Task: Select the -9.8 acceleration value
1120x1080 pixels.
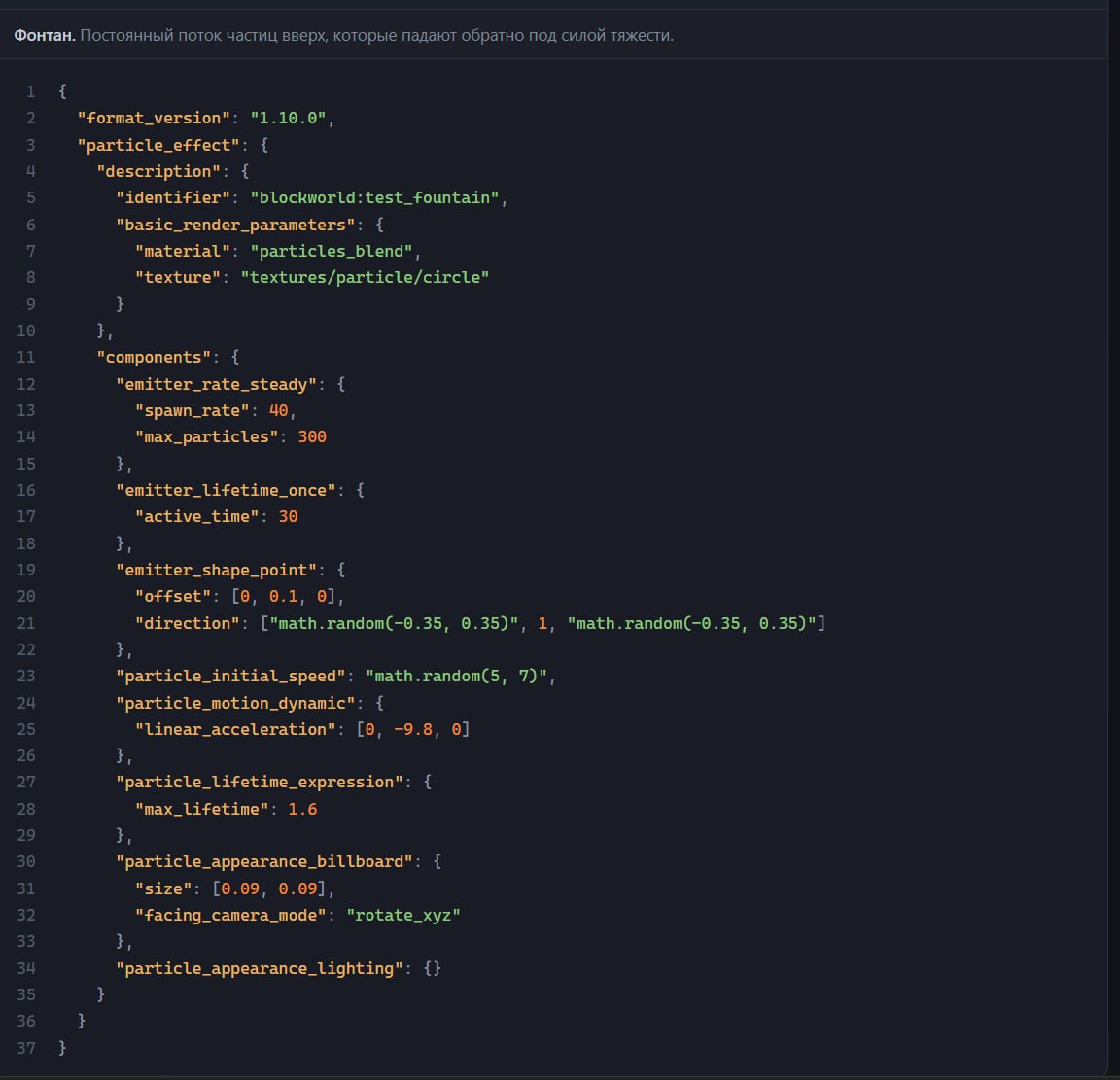Action: pyautogui.click(x=413, y=729)
